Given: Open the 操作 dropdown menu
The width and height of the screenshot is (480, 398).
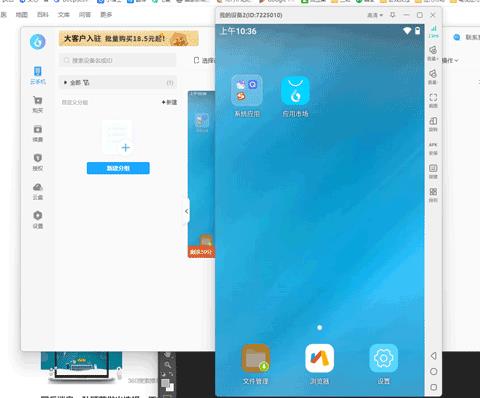Looking at the screenshot, I should (x=450, y=60).
